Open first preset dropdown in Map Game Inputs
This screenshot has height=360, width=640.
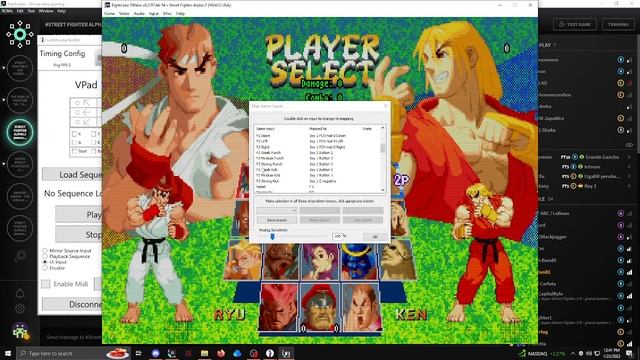[276, 211]
